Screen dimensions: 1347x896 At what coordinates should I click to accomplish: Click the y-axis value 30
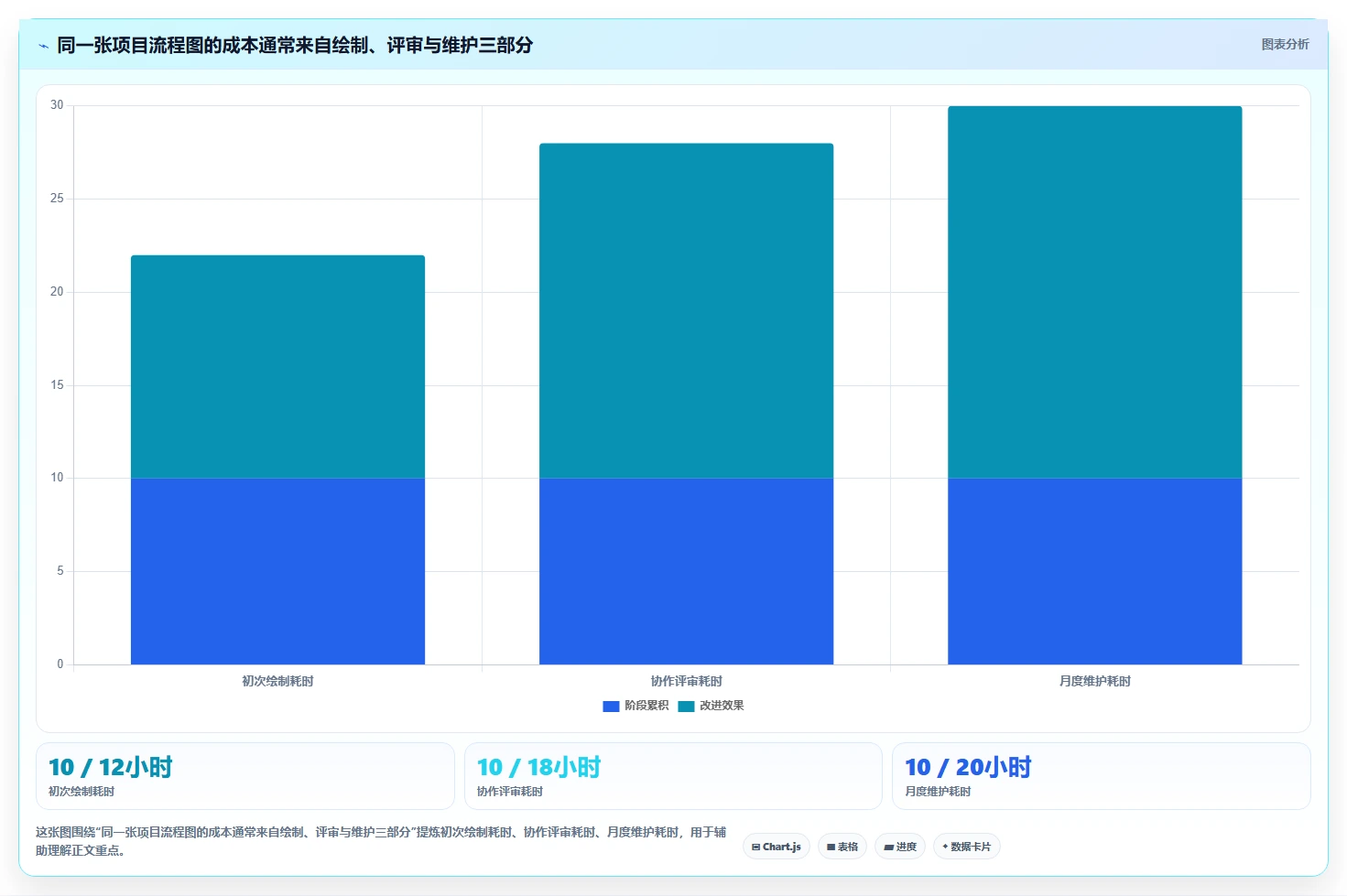[57, 105]
